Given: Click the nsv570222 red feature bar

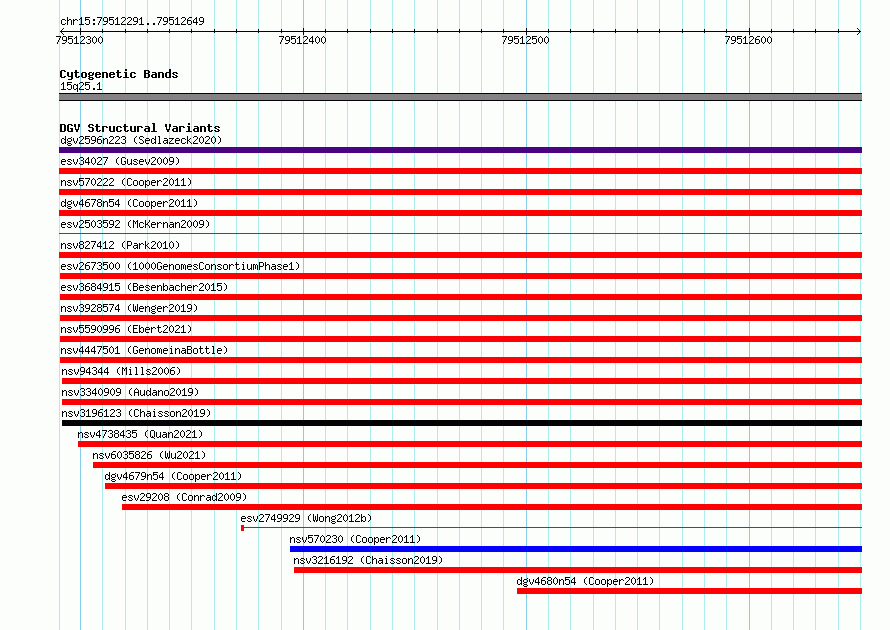Looking at the screenshot, I should click(x=460, y=192).
